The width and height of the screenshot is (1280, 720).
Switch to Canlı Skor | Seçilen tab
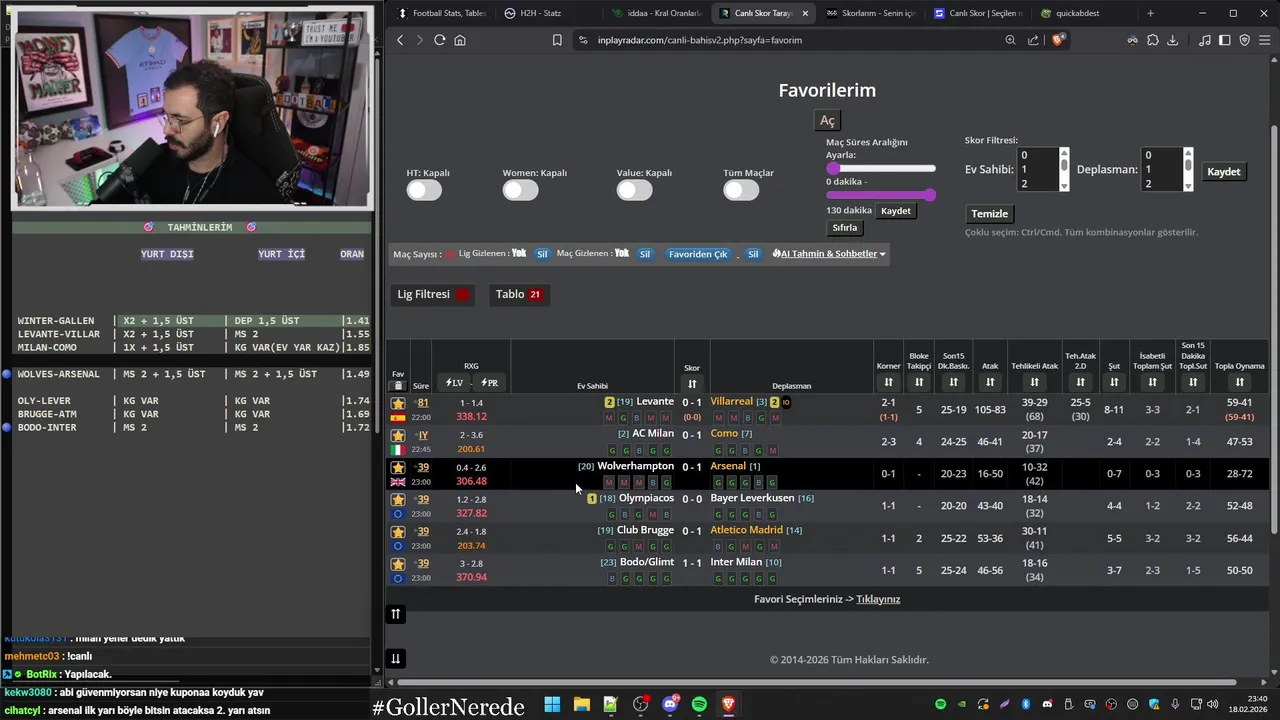pyautogui.click(x=977, y=13)
